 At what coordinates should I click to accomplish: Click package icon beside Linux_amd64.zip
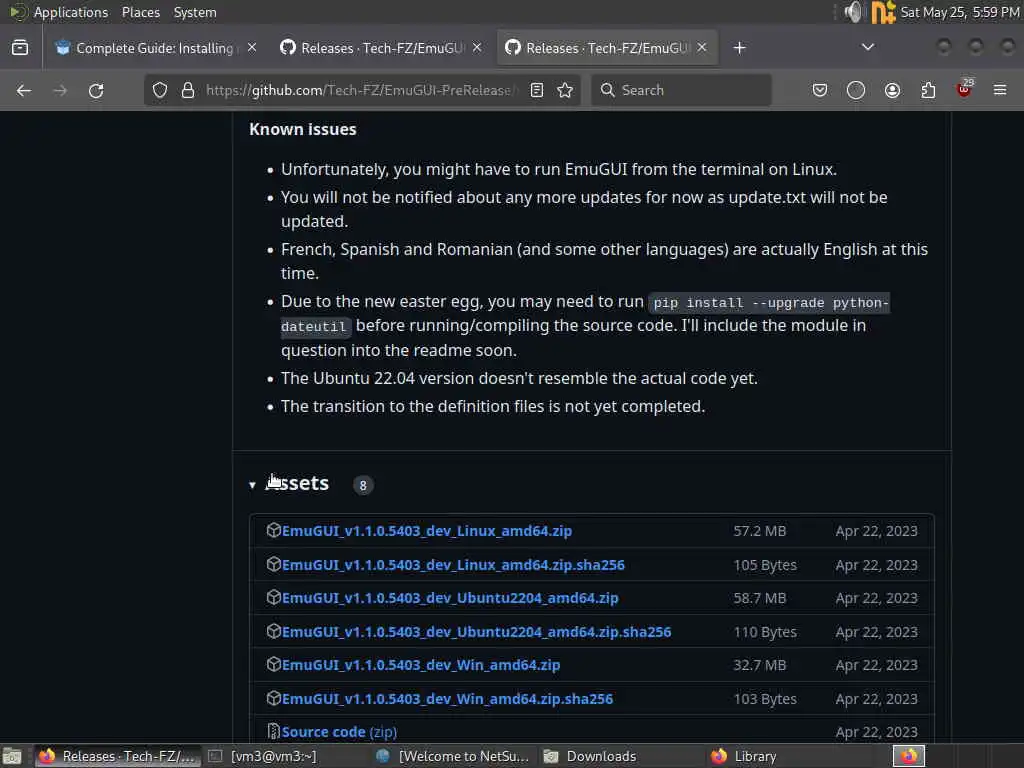[274, 530]
